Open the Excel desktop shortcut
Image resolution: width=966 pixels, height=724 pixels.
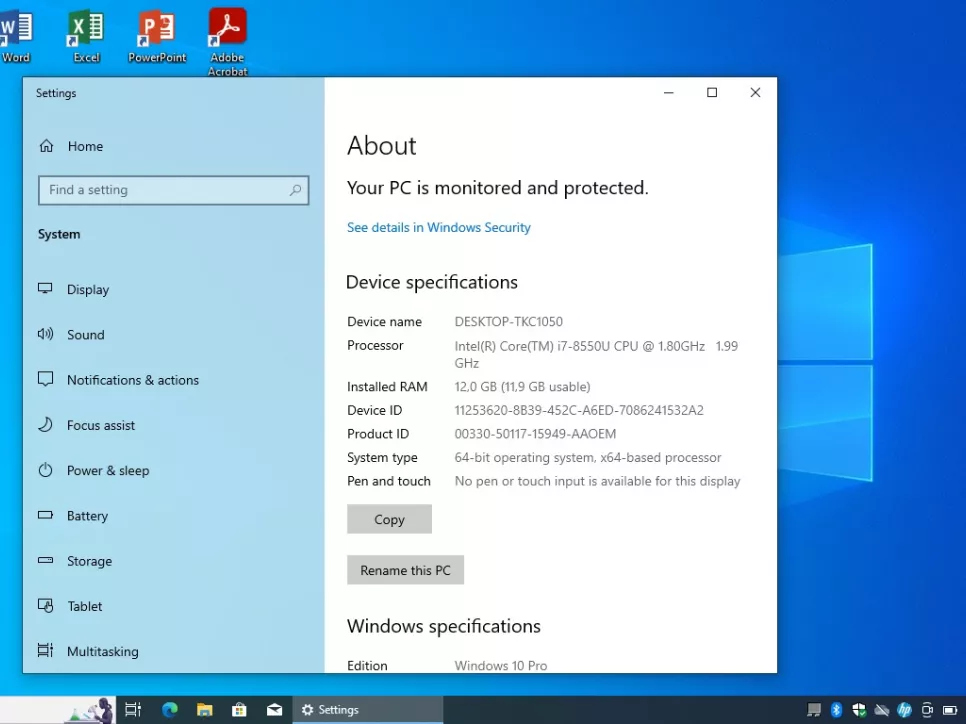86,35
